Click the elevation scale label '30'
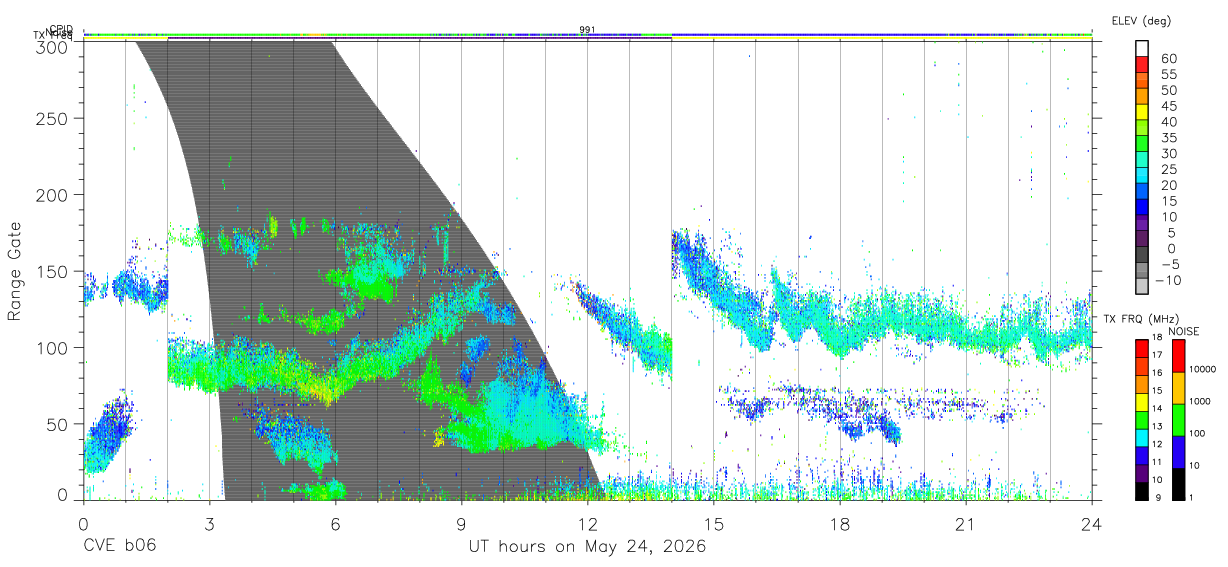Screen dimensions: 1228x567 pyautogui.click(x=1168, y=153)
